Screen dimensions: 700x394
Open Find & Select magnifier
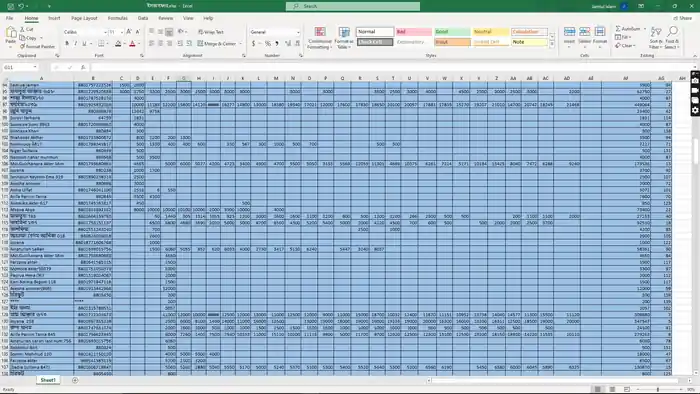[x=672, y=37]
